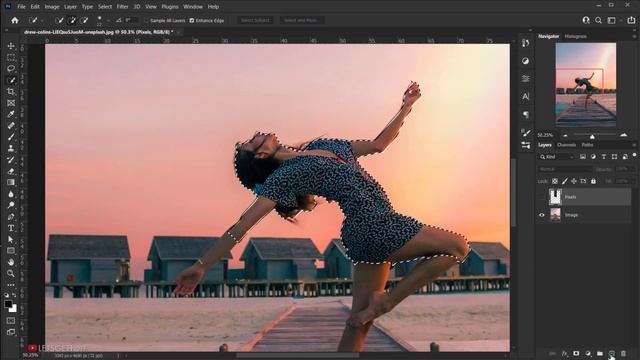Open the Kind layer filter dropdown
This screenshot has height=360, width=640.
click(557, 157)
